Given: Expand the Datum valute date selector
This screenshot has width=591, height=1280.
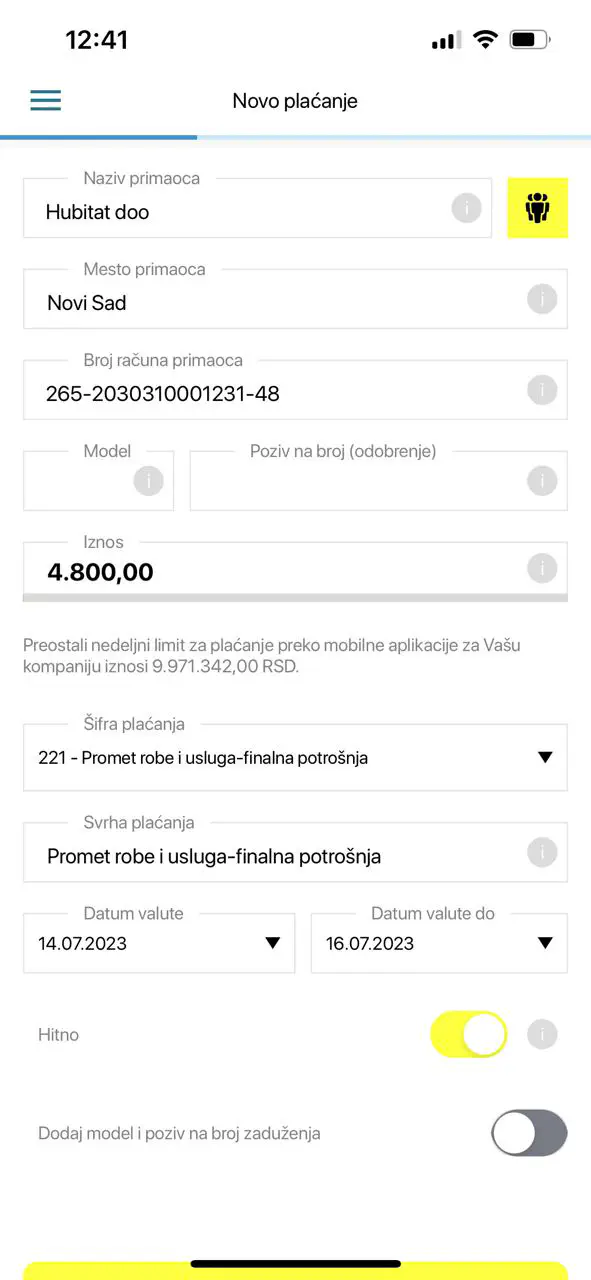Looking at the screenshot, I should (271, 942).
